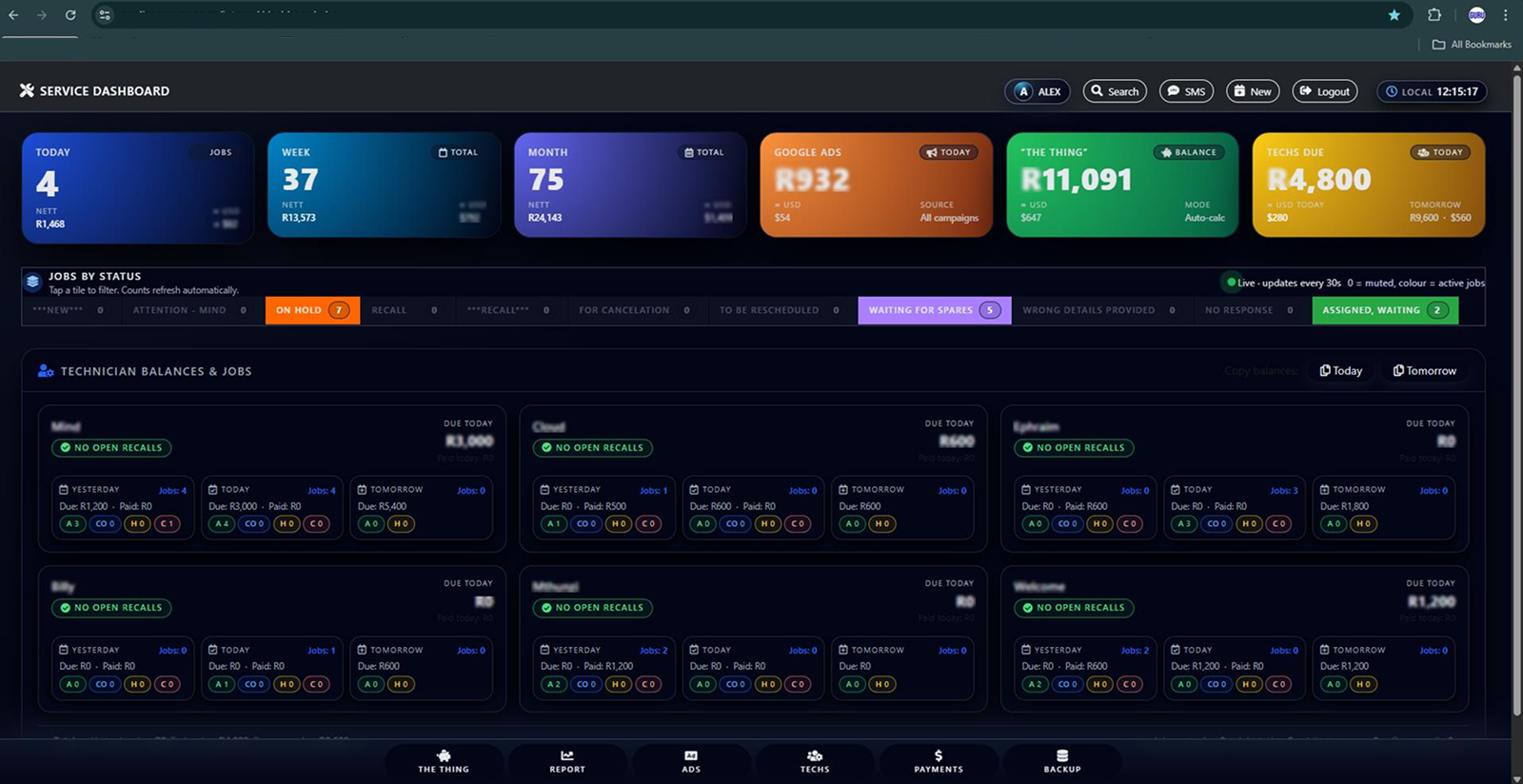This screenshot has height=784, width=1523.
Task: Click the Today copy balances button
Action: coord(1340,371)
